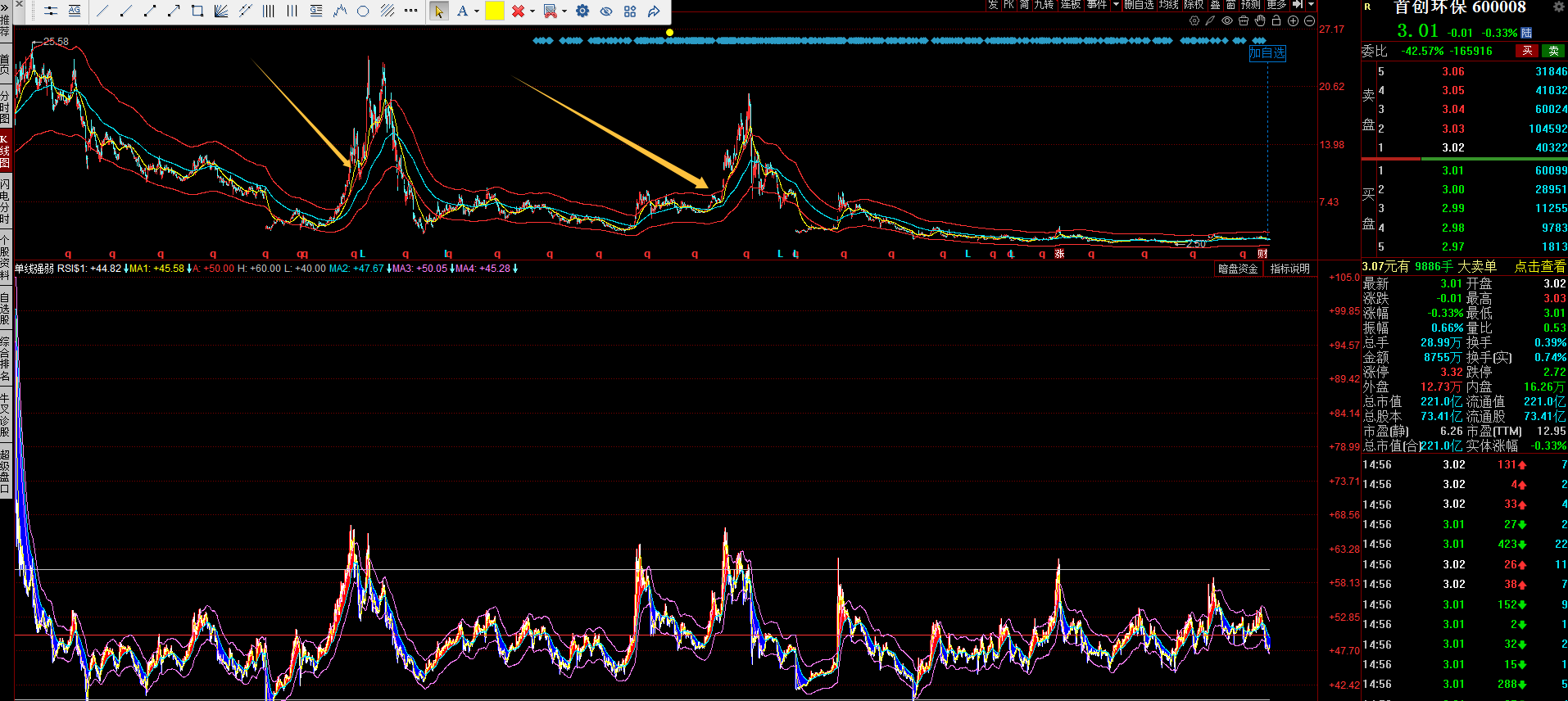1568x701 pixels.
Task: Switch to 分时图 sidebar tab
Action: tap(5, 106)
